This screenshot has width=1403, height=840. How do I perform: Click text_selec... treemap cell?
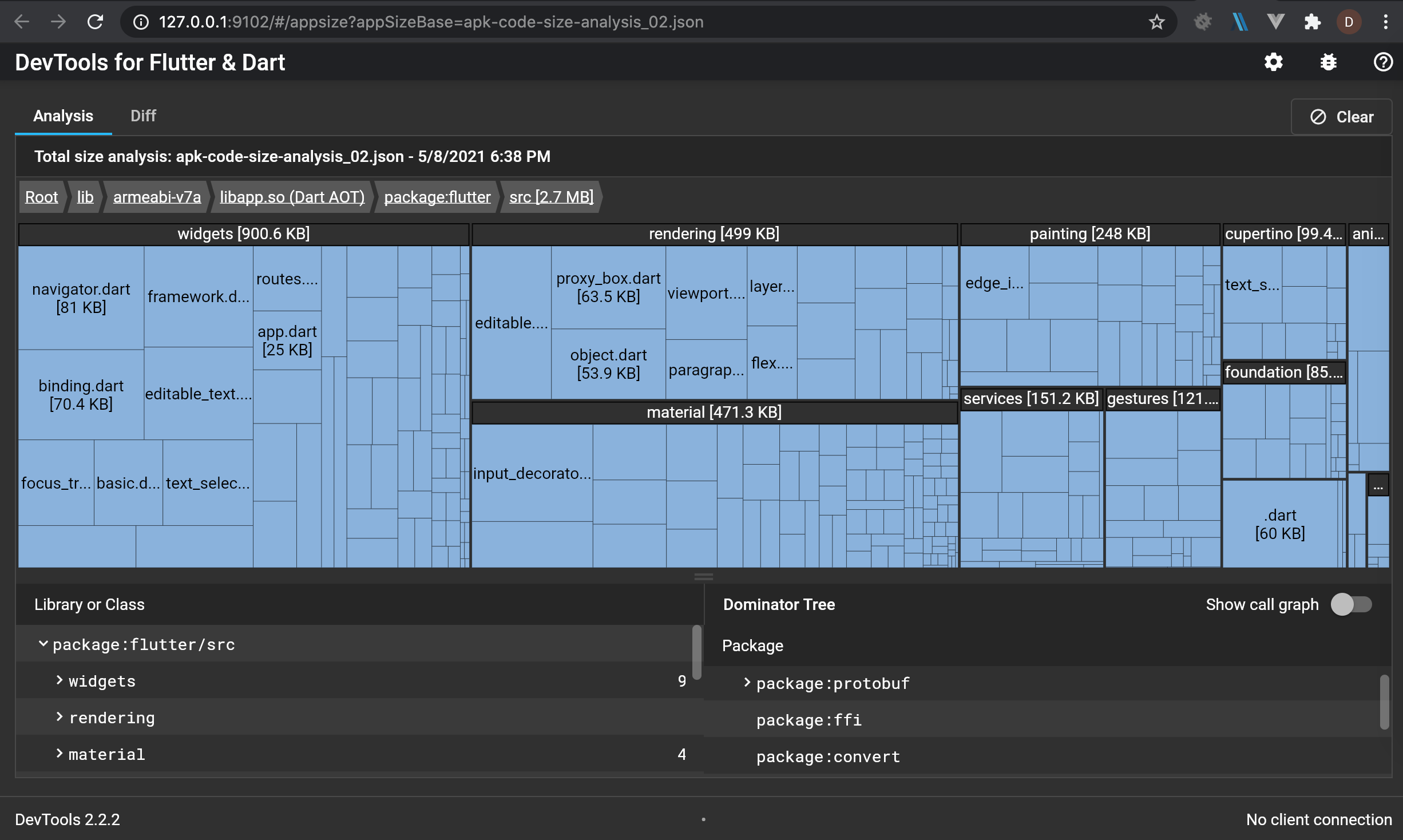(x=208, y=483)
